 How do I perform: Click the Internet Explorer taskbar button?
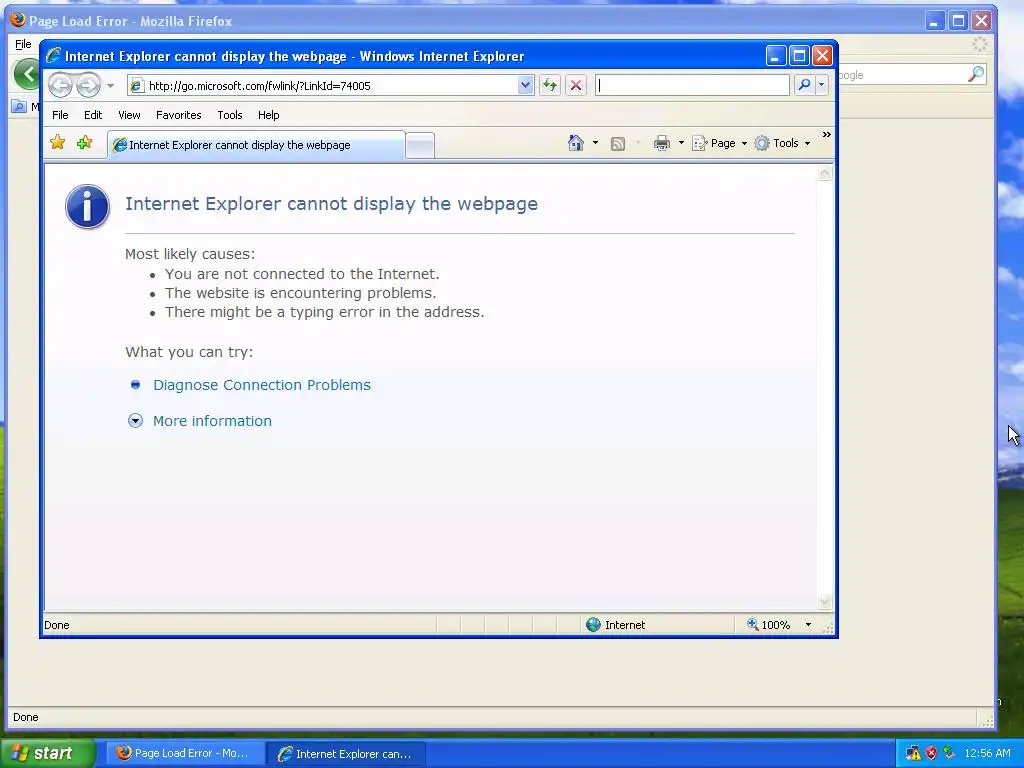click(x=346, y=754)
